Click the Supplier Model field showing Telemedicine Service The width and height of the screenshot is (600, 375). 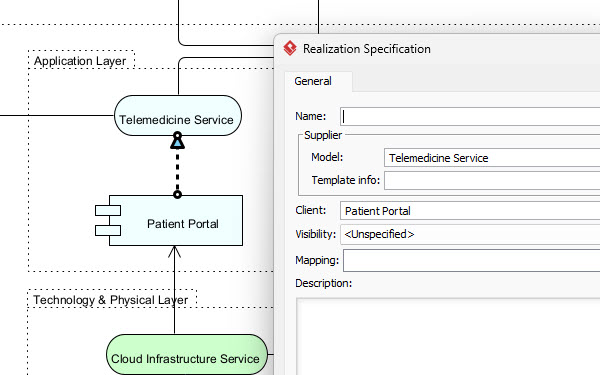[x=492, y=158]
